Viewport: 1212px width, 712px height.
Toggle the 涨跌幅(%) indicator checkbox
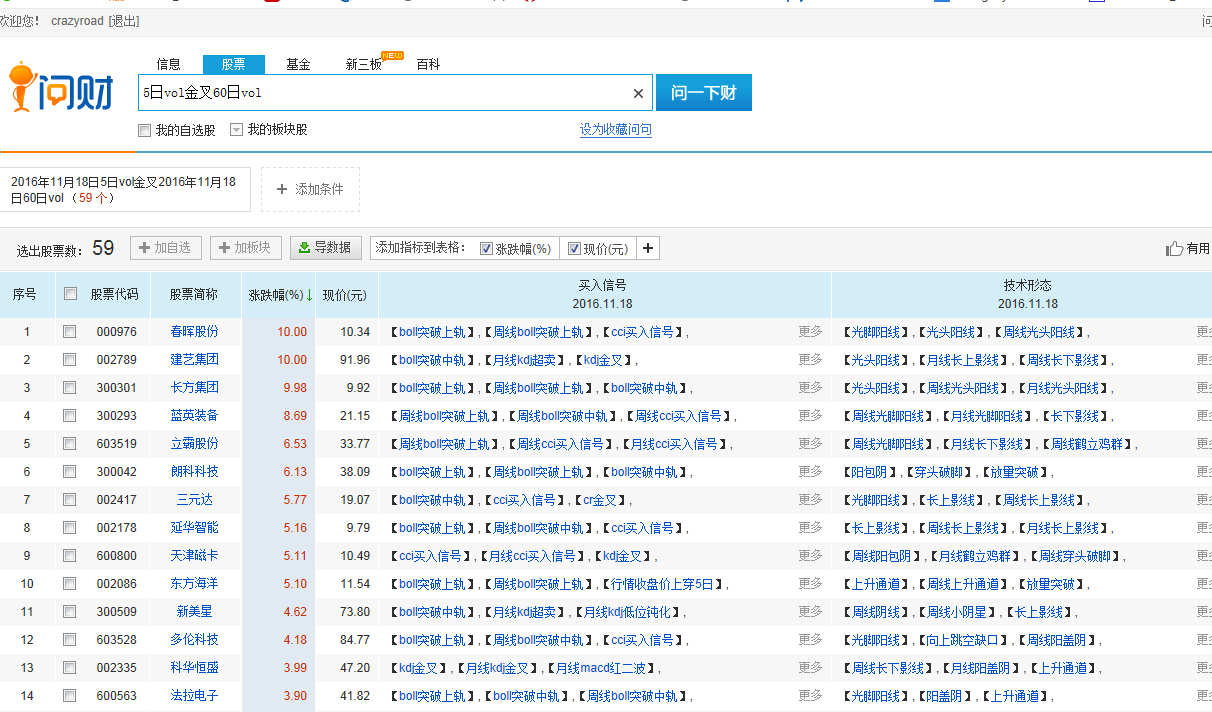[x=486, y=249]
